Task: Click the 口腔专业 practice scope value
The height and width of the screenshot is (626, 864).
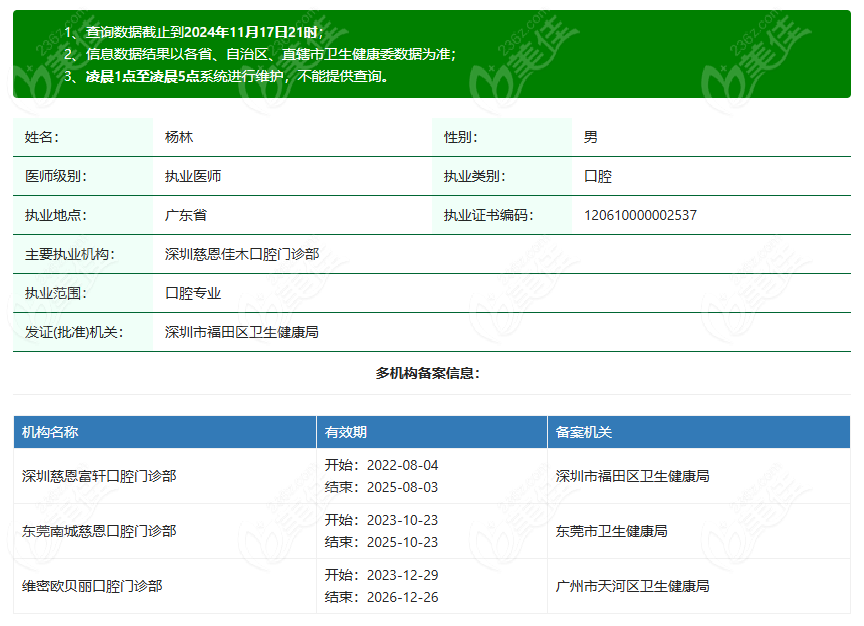Action: 193,293
